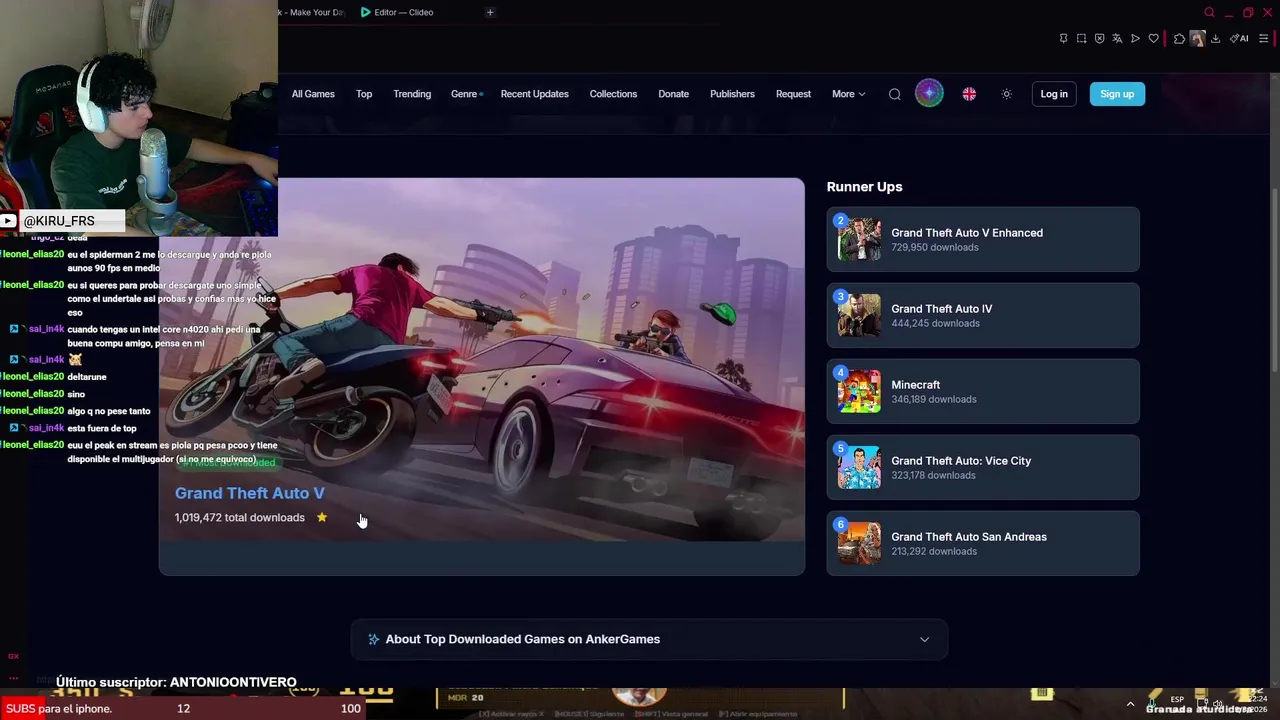Screen dimensions: 1280x720
Task: Click the Request nav link
Action: 793,94
